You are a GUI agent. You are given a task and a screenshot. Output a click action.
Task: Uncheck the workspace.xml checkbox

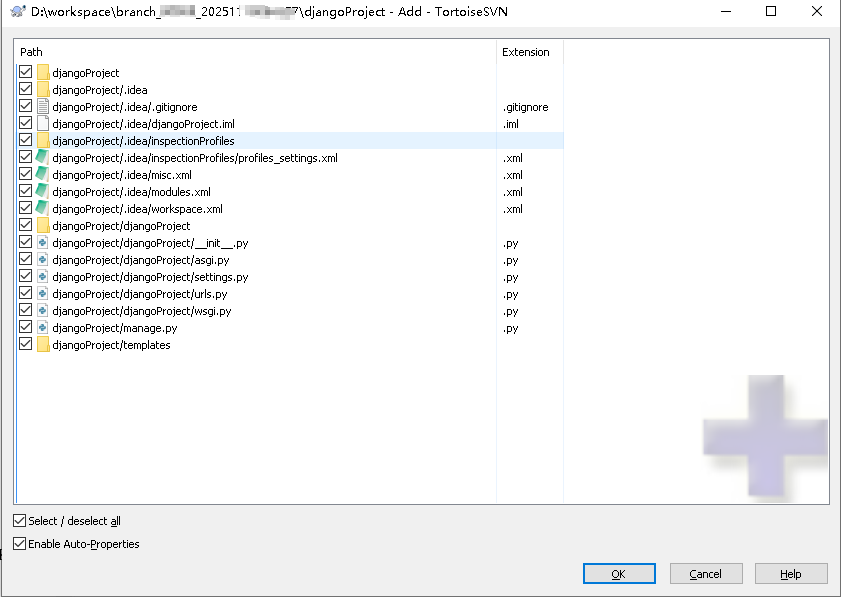tap(26, 208)
